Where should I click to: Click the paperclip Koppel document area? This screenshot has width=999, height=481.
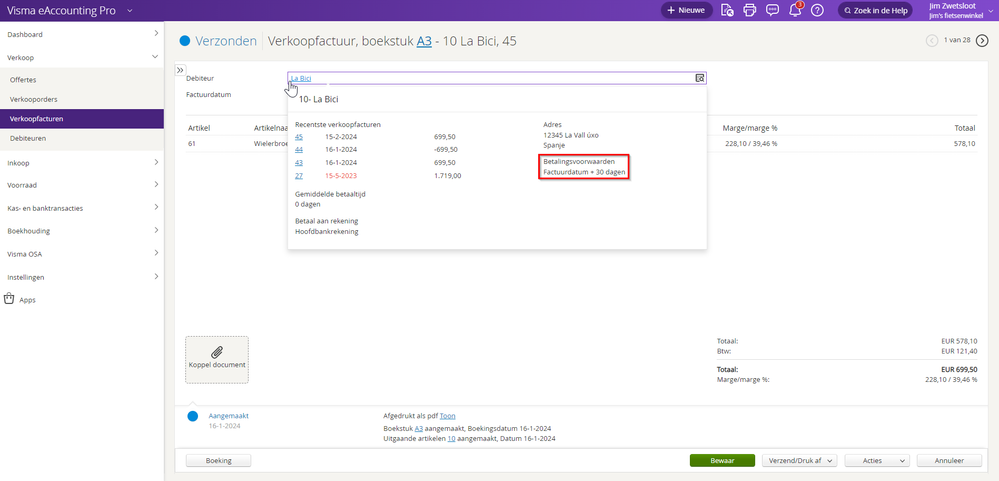coord(217,359)
